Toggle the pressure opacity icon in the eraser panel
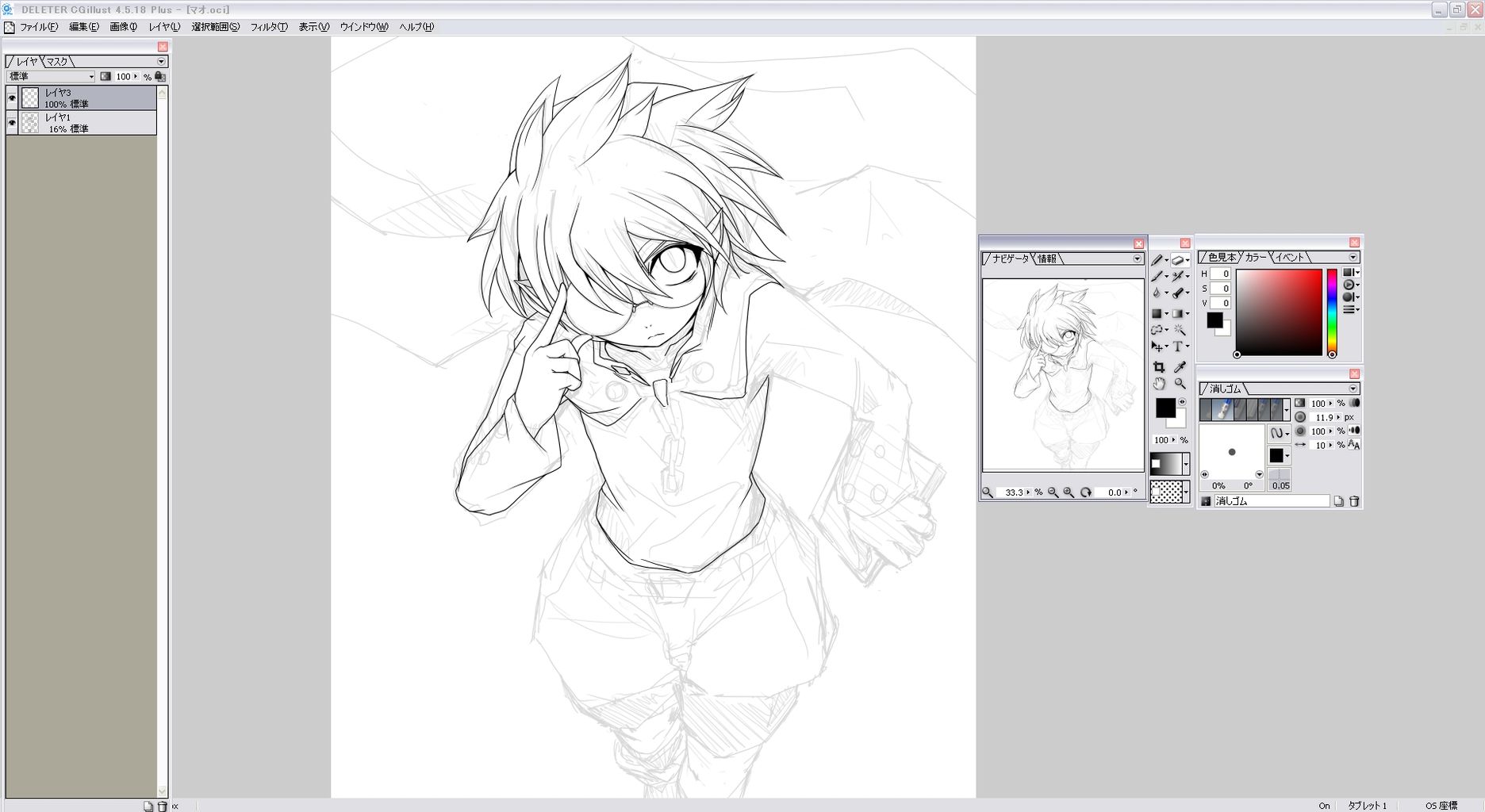 [1354, 403]
